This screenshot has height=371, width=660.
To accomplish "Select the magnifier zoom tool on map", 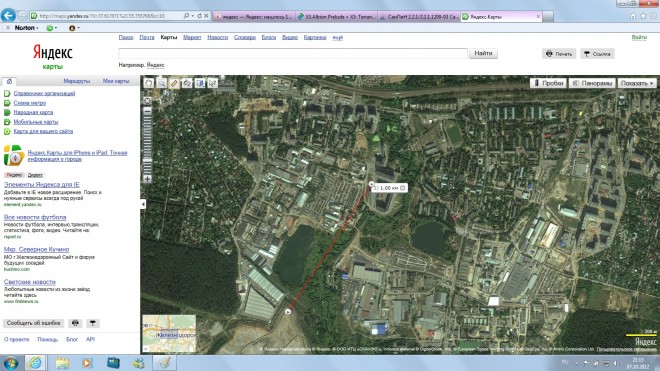I will point(162,83).
